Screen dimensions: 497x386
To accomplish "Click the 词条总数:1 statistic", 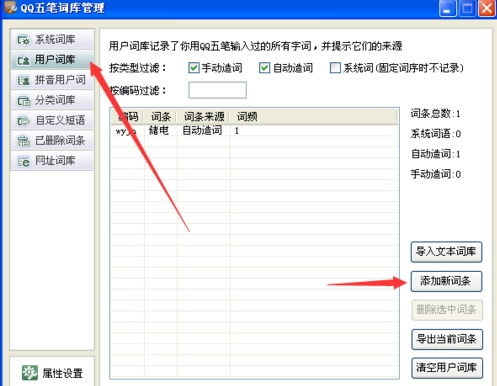I will click(435, 114).
